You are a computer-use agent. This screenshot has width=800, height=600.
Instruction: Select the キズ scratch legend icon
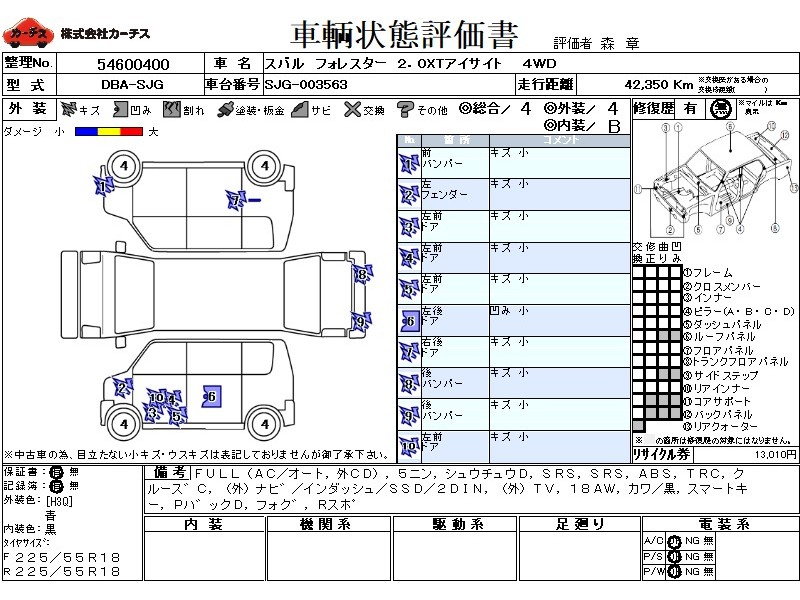68,109
